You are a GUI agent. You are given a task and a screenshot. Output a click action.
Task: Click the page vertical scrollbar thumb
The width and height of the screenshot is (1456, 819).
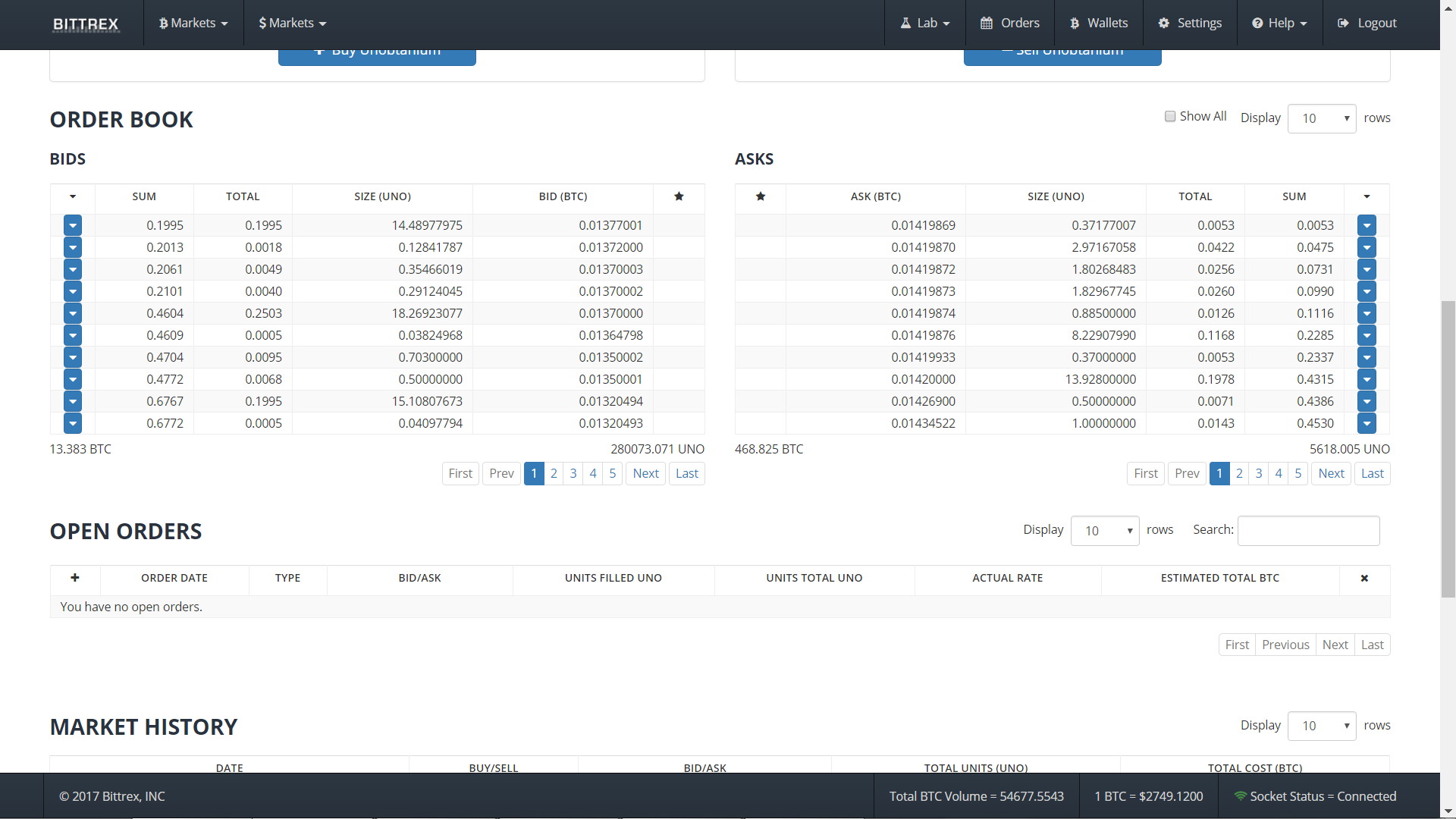click(x=1448, y=447)
